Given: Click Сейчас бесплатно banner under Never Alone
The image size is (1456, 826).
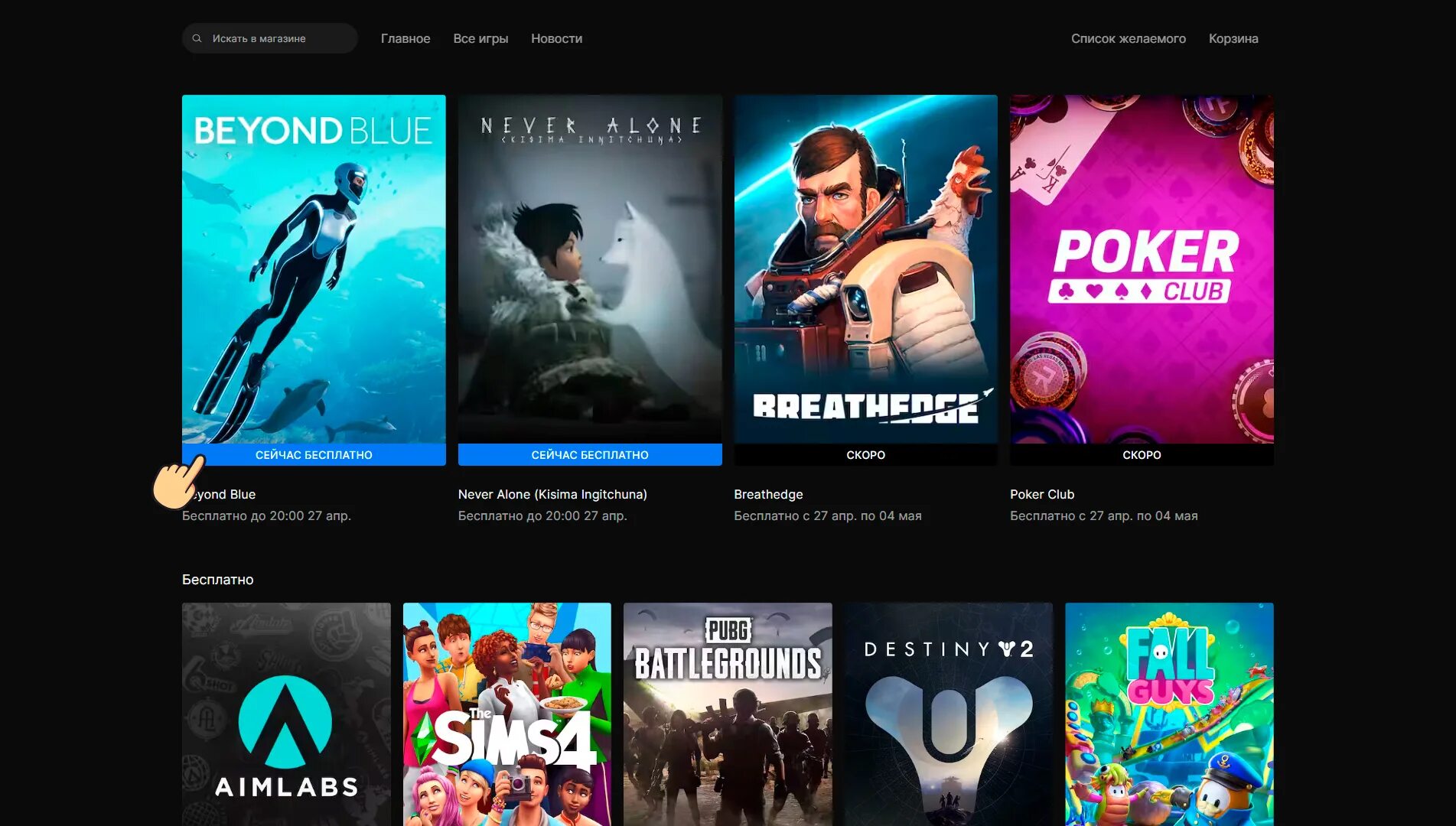Looking at the screenshot, I should pos(590,454).
